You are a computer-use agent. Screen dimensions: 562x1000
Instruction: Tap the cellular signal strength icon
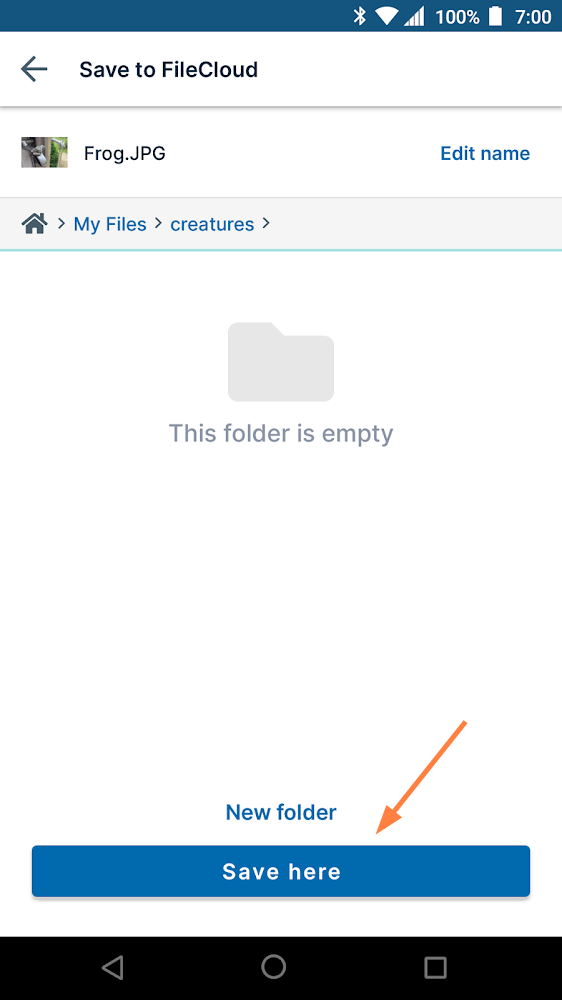click(x=414, y=17)
